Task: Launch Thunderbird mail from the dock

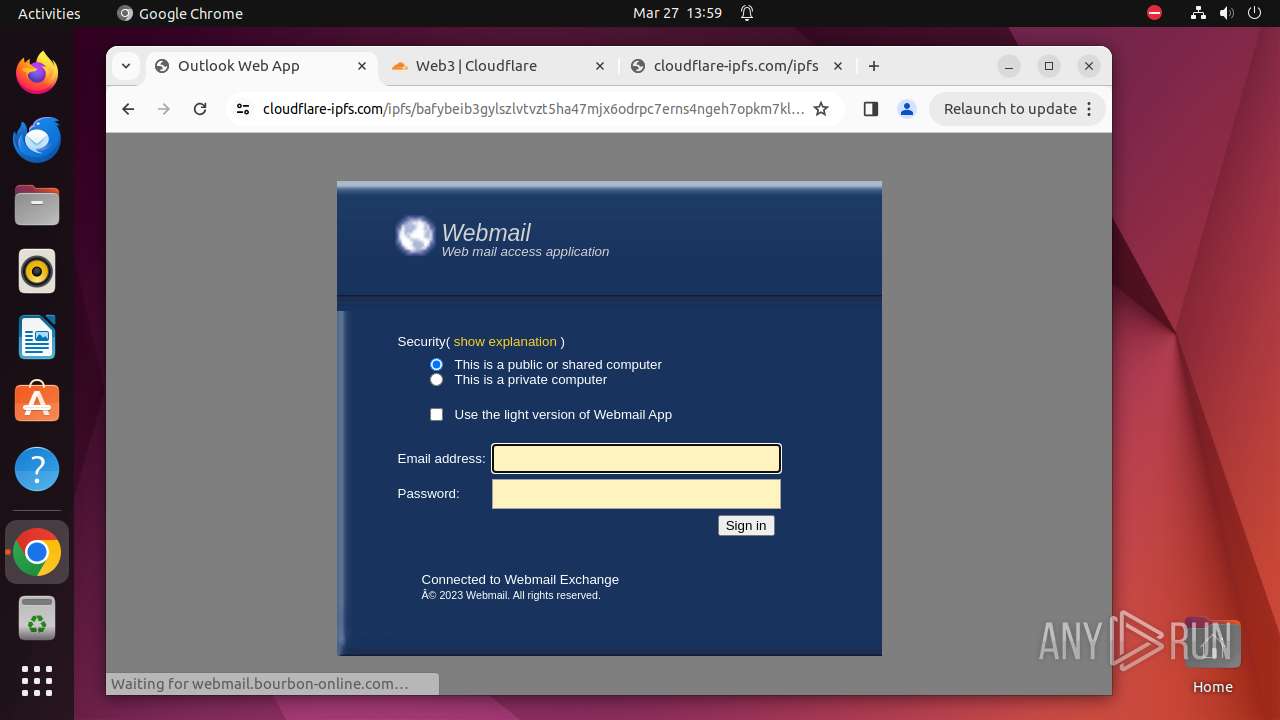Action: pyautogui.click(x=37, y=139)
